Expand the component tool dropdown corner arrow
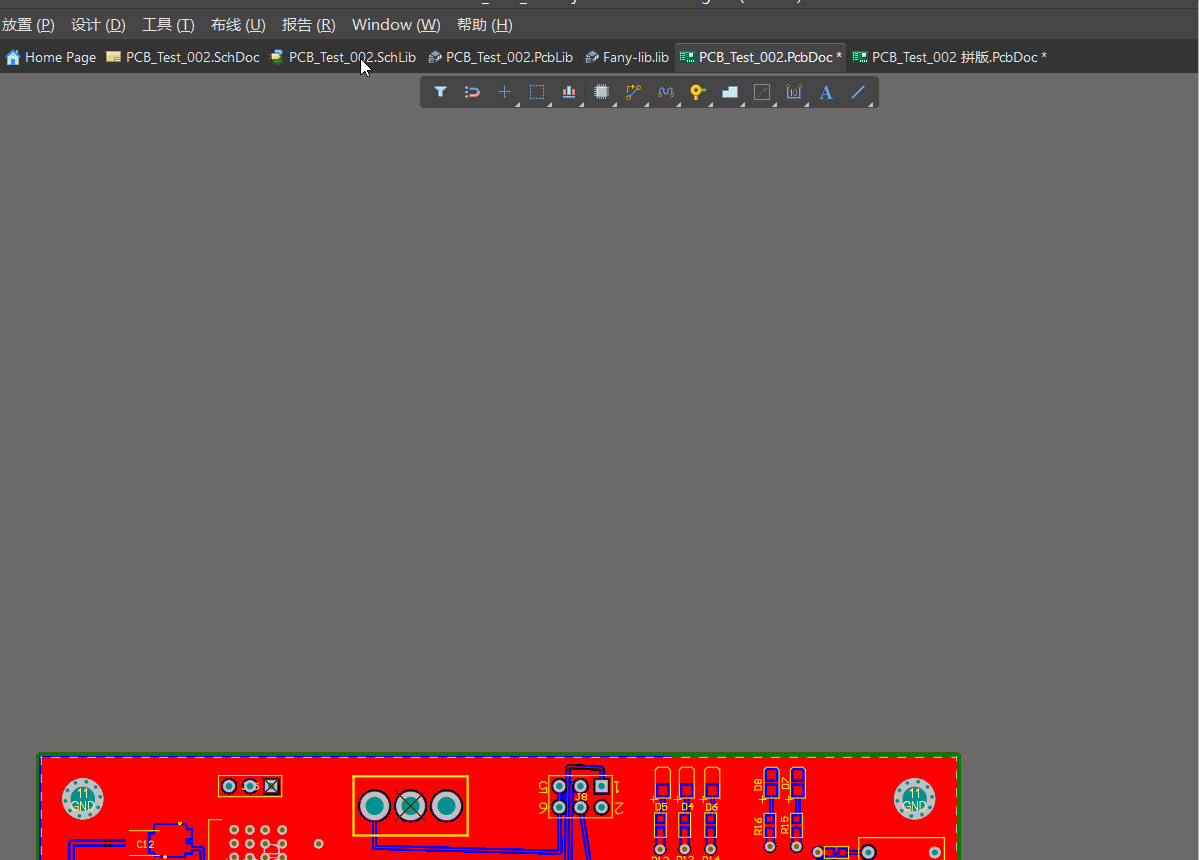This screenshot has width=1199, height=860. click(x=613, y=104)
